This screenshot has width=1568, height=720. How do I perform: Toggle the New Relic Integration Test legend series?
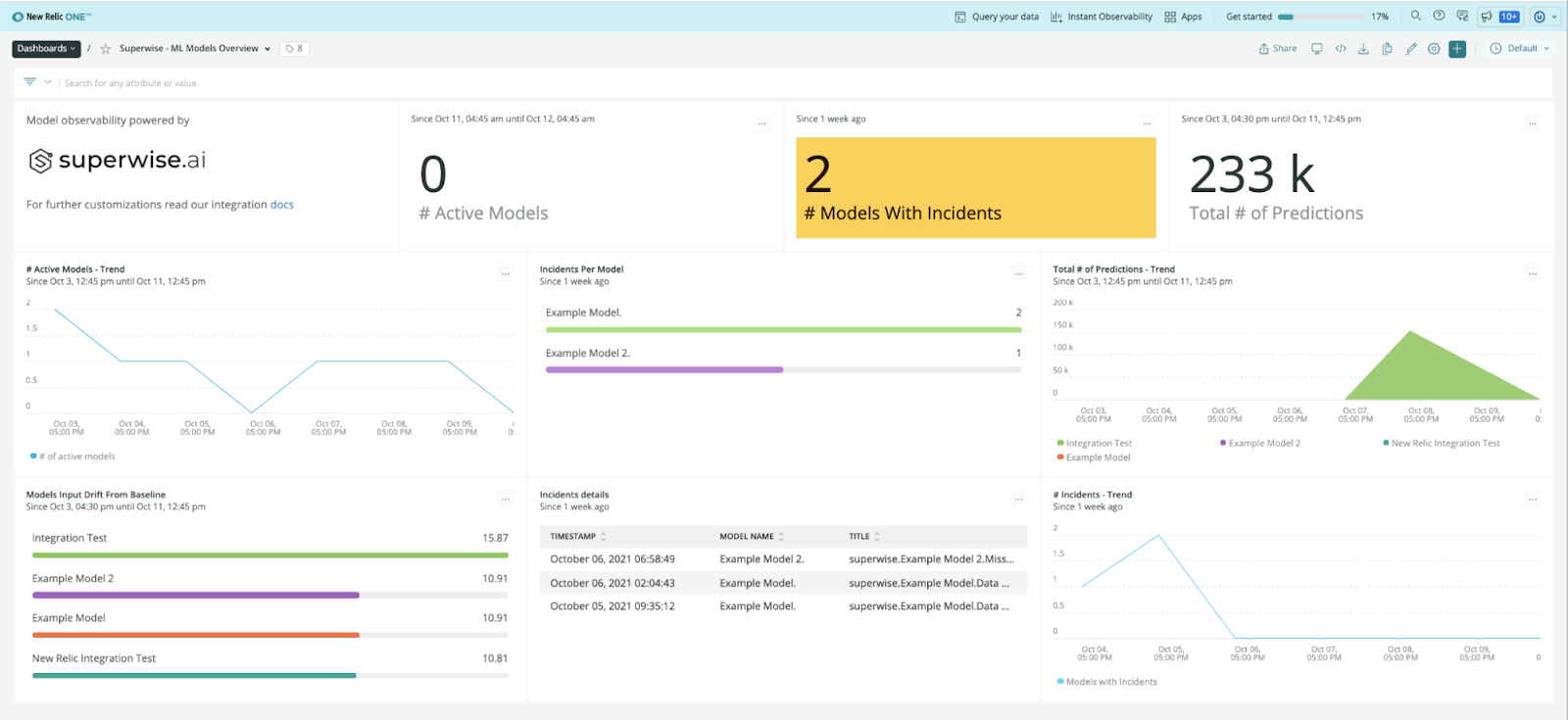(x=1442, y=444)
